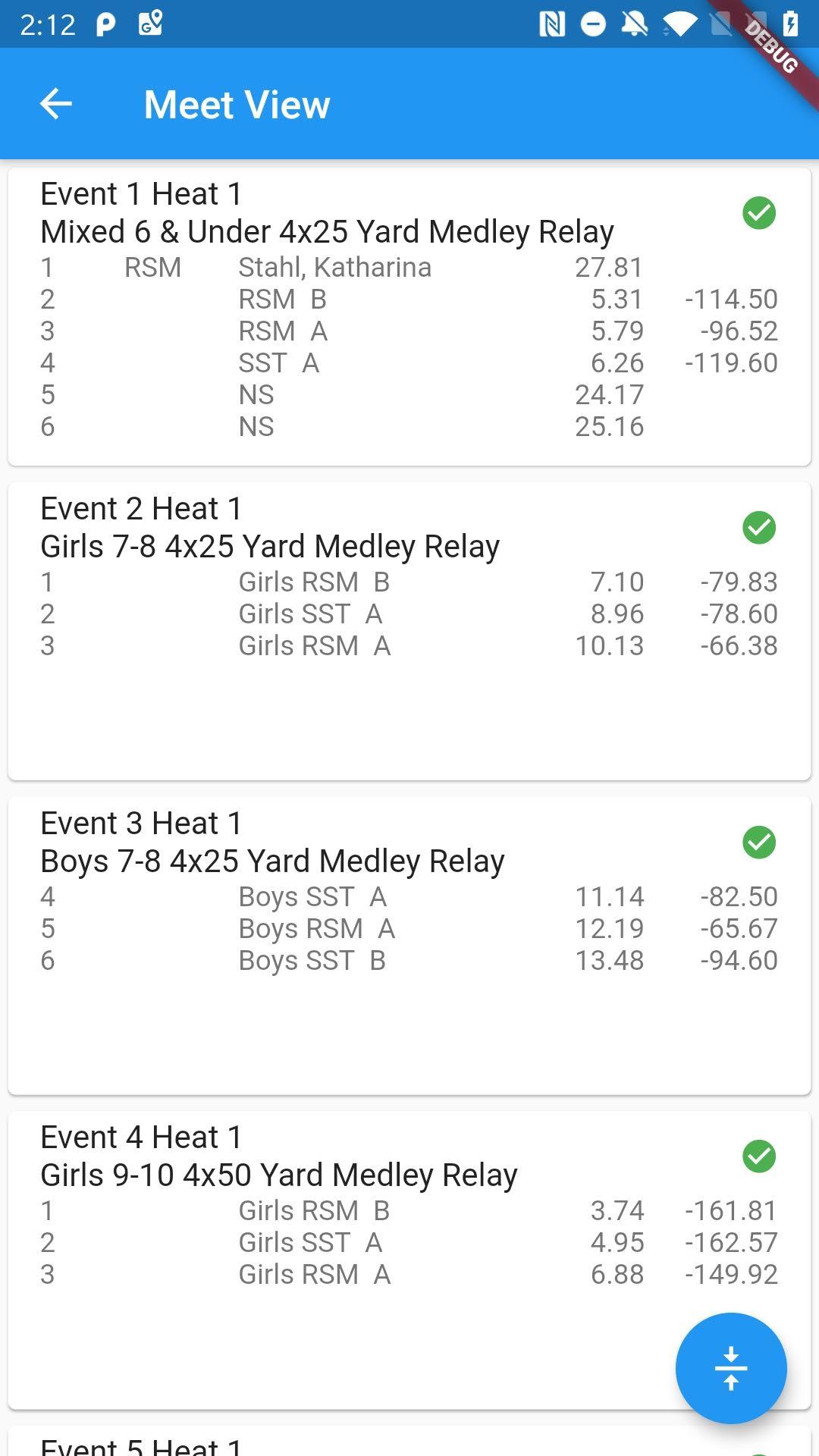Open Event 1 Heat 1 card title
The image size is (819, 1456).
(x=142, y=194)
